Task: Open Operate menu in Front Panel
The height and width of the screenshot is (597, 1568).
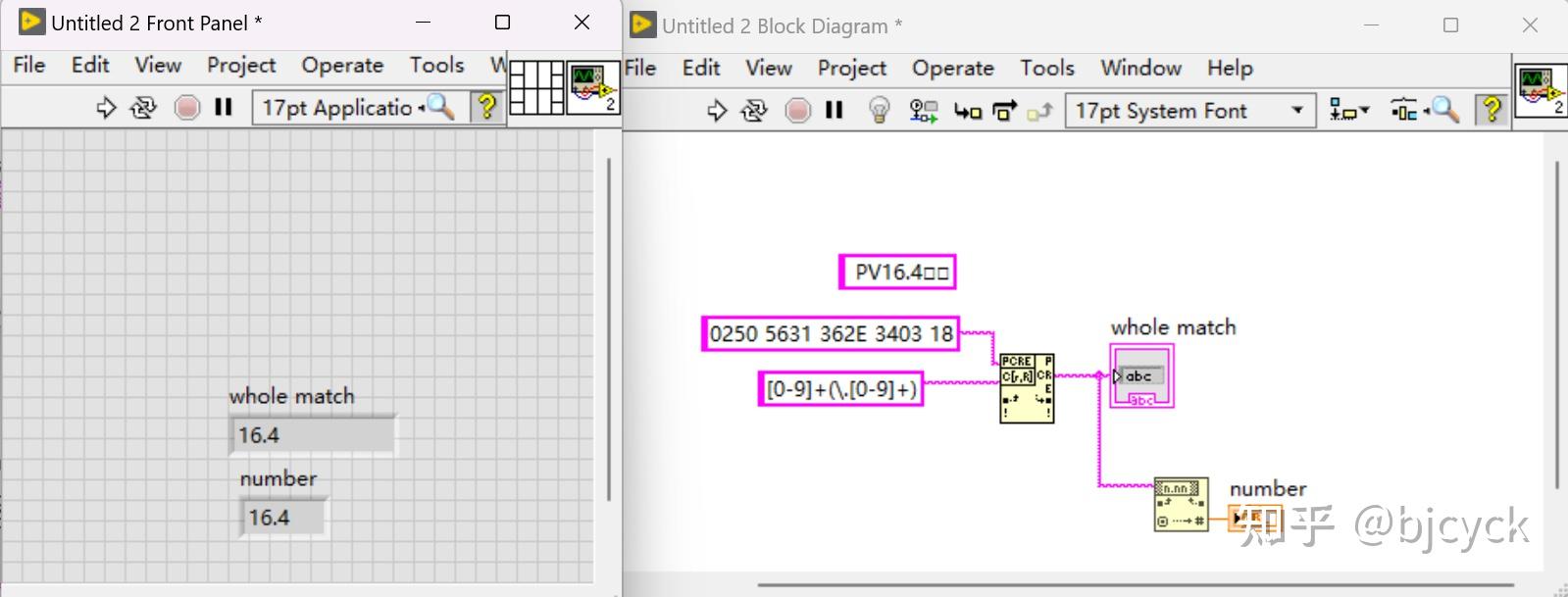Action: tap(342, 65)
